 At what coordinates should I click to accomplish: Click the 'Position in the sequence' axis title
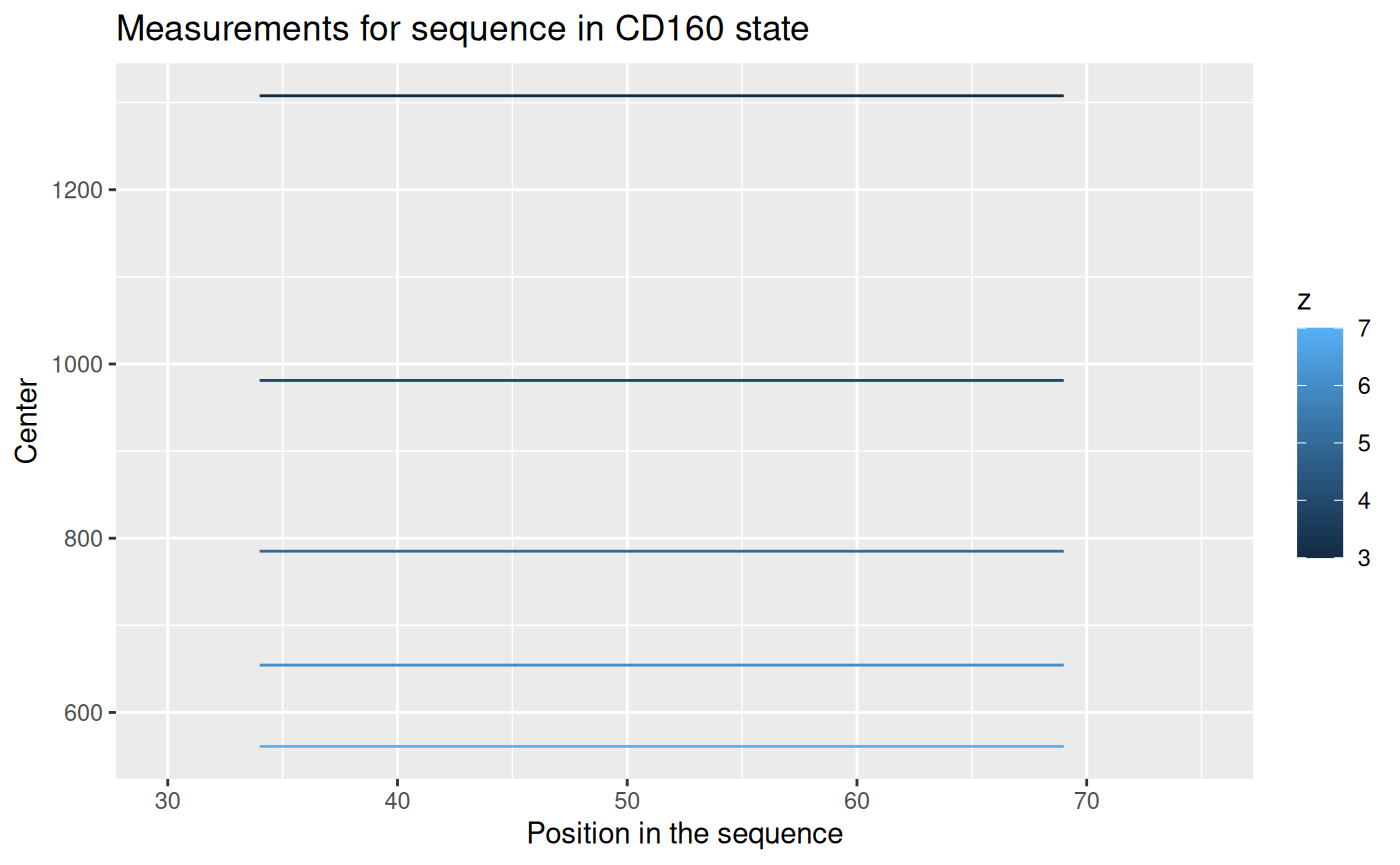click(x=685, y=833)
